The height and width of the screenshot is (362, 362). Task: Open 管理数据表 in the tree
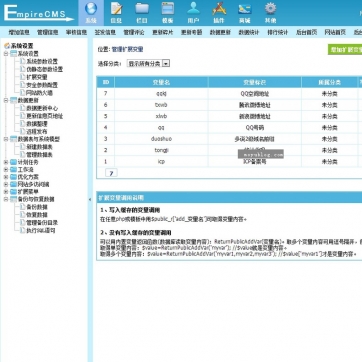click(39, 155)
